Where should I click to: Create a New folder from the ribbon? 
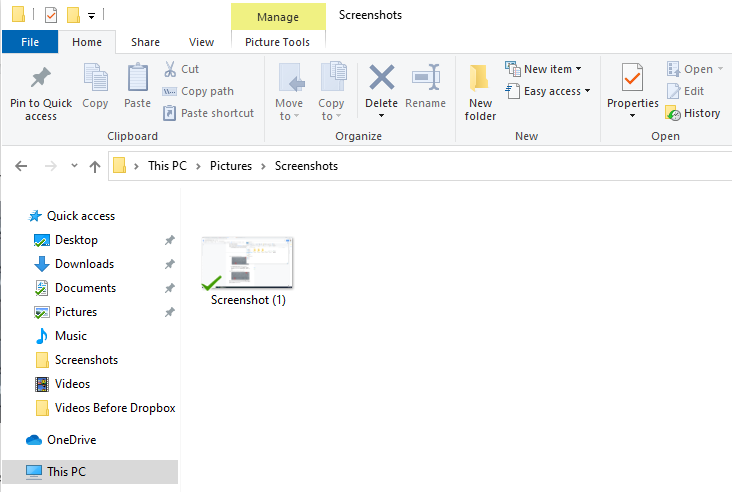tap(480, 93)
